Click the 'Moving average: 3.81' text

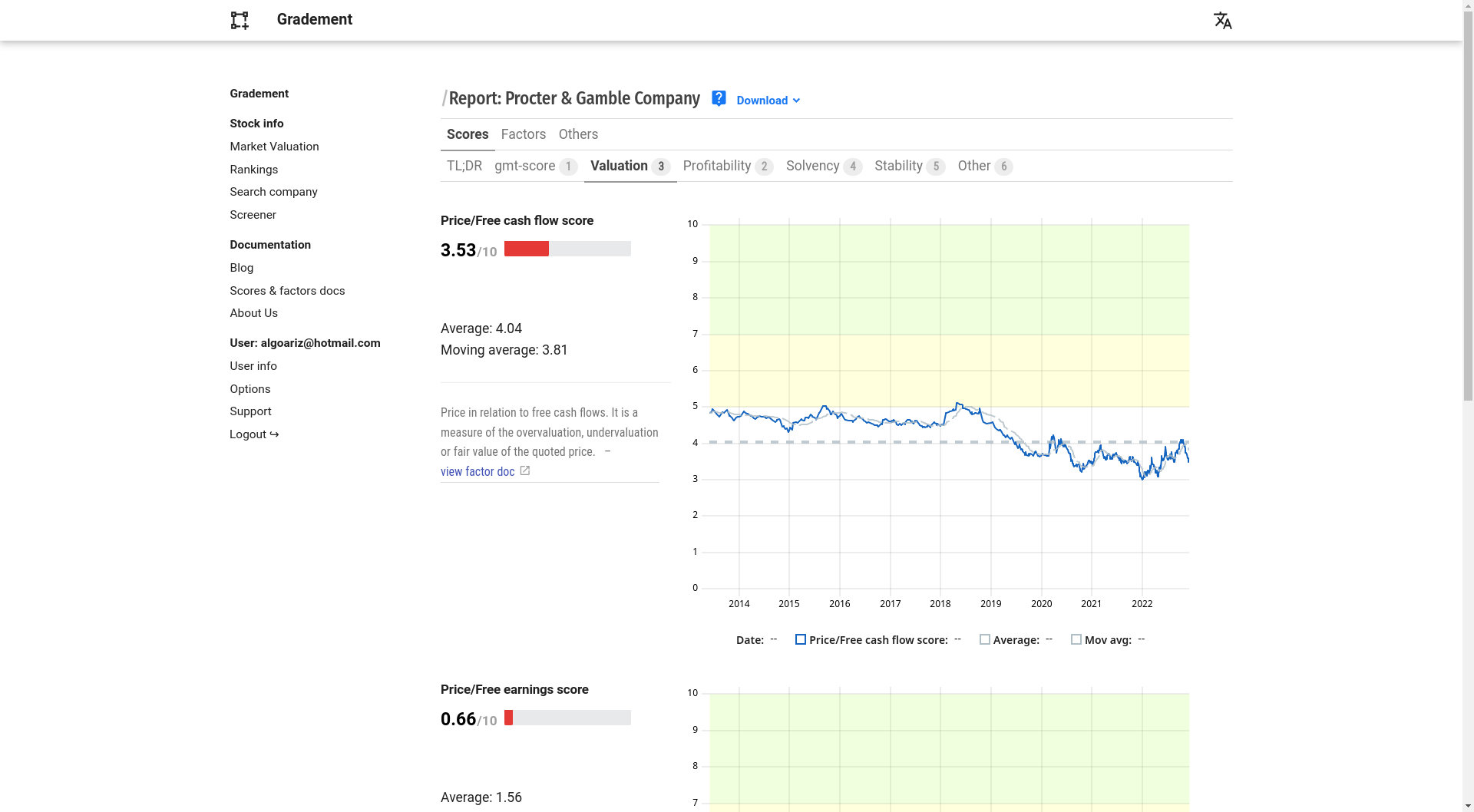point(504,350)
